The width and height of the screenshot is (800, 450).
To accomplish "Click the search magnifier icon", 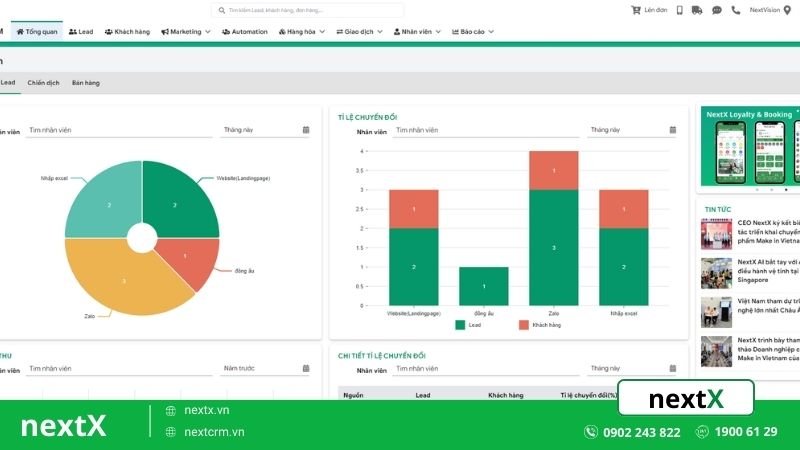I will pos(221,10).
